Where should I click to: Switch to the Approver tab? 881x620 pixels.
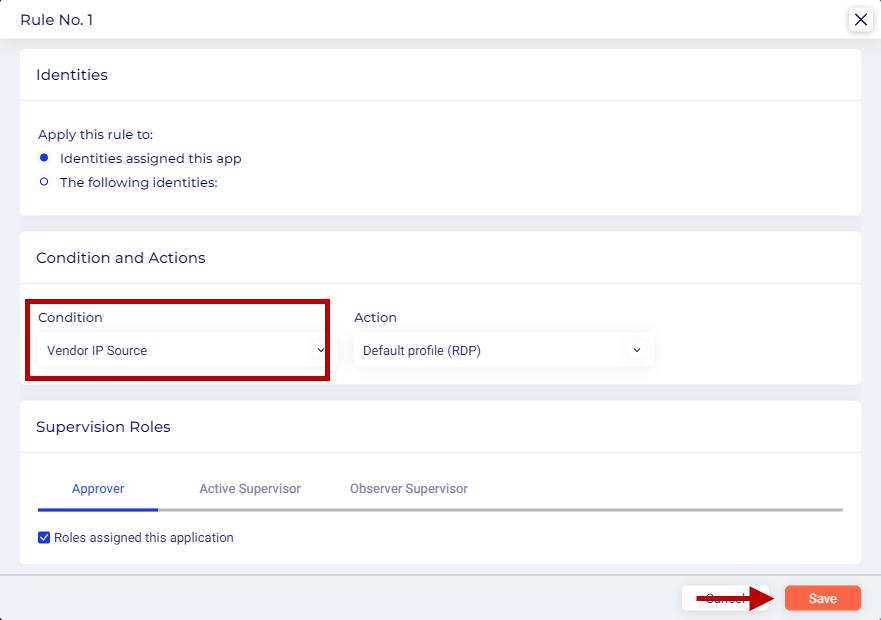[x=98, y=489]
